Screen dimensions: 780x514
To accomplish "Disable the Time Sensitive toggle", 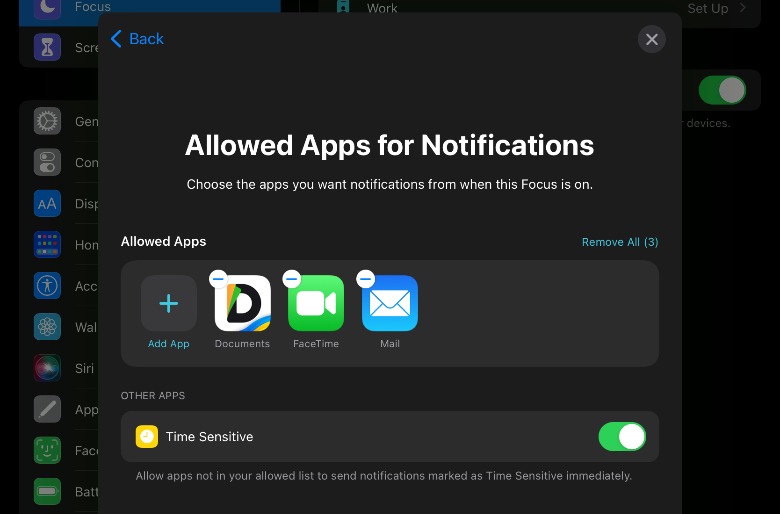I will [621, 437].
